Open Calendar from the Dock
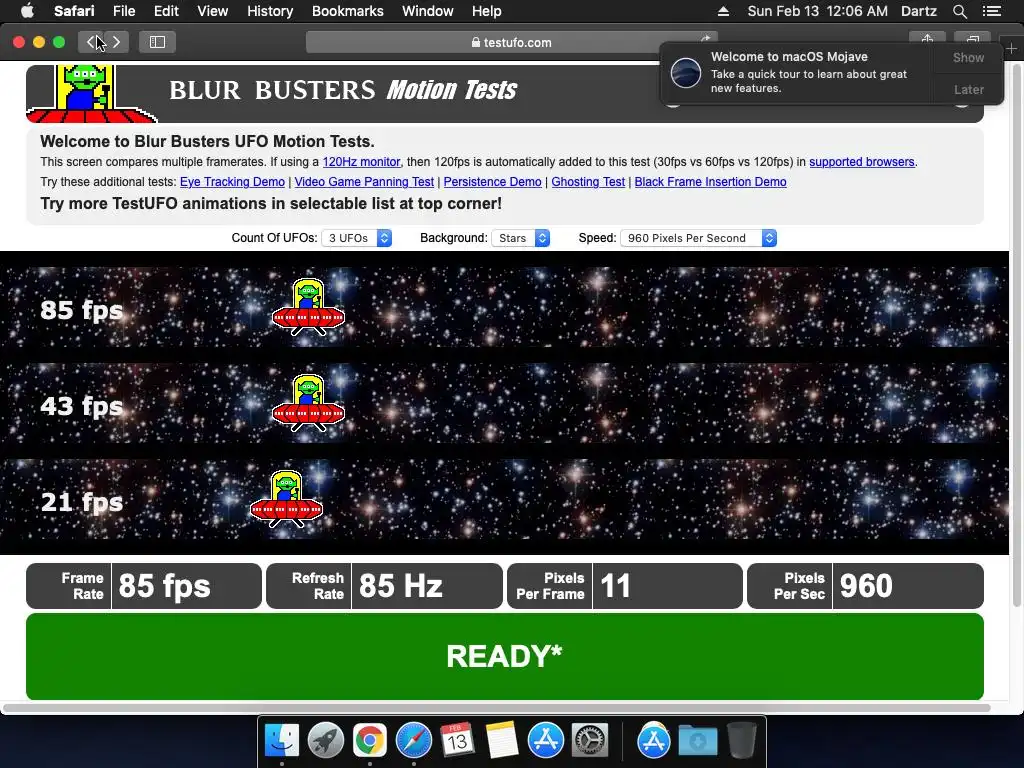Viewport: 1024px width, 768px height. [x=457, y=741]
